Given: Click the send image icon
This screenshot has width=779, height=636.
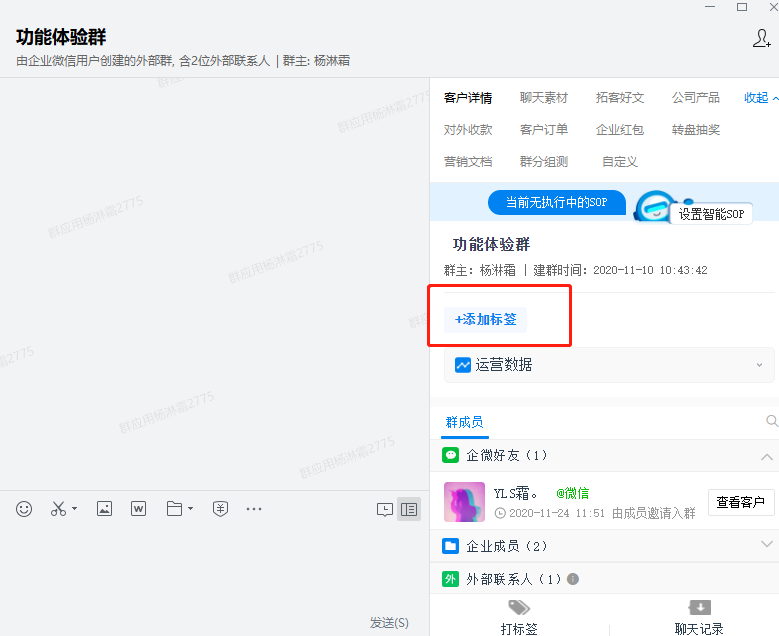Looking at the screenshot, I should pos(104,509).
